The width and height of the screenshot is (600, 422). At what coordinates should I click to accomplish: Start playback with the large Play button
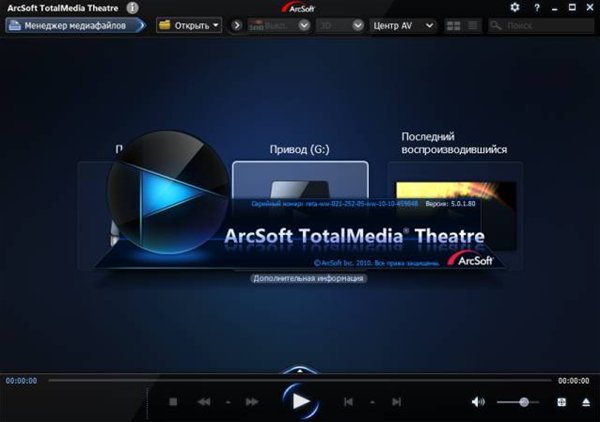tap(301, 401)
